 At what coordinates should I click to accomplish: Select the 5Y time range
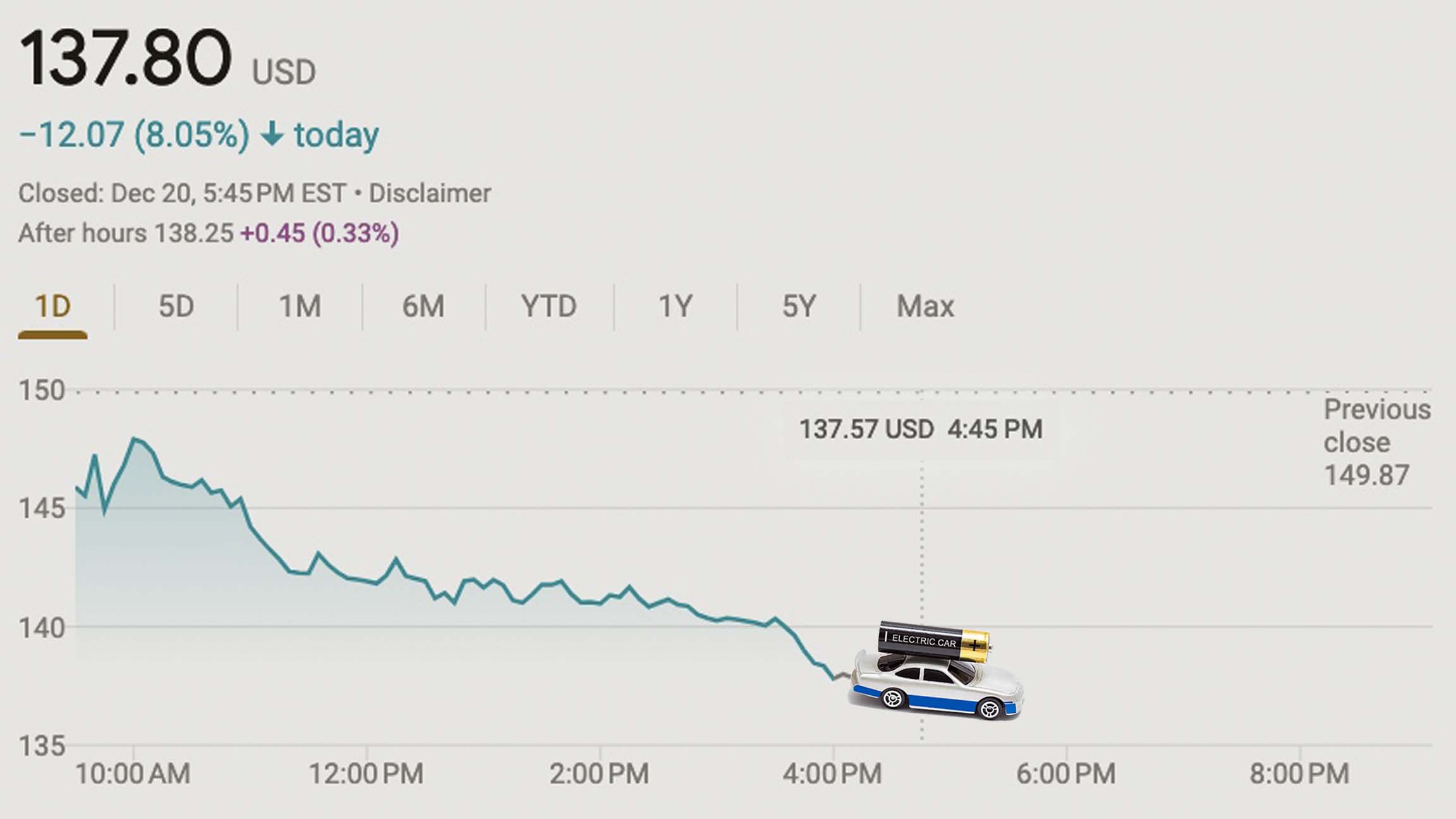coord(798,306)
